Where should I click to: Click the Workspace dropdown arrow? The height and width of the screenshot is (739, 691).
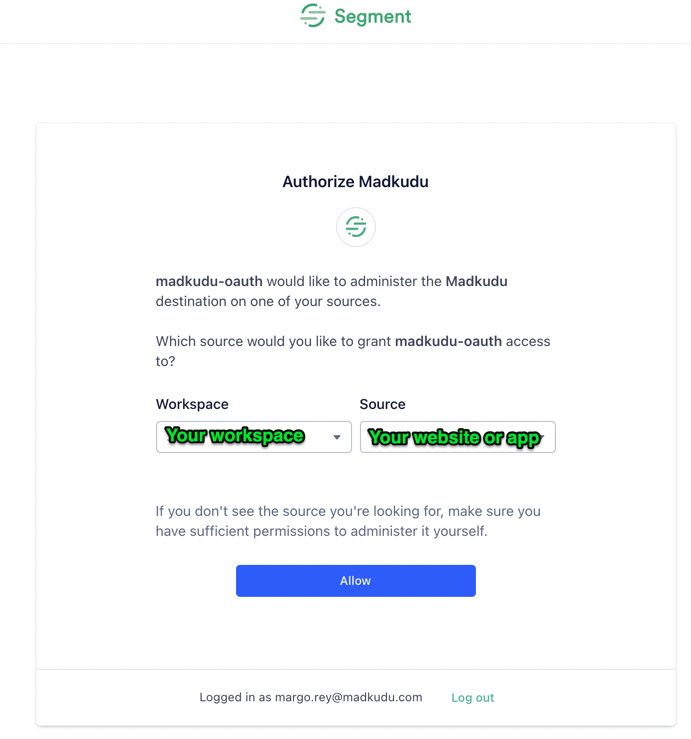[x=337, y=437]
